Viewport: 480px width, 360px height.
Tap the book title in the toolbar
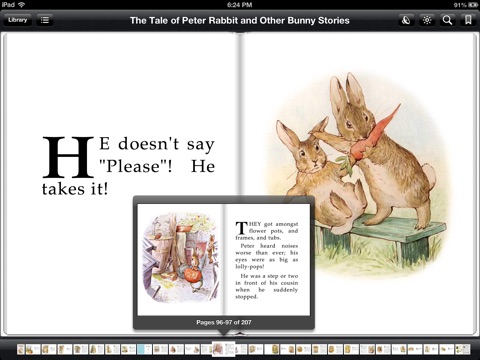click(x=240, y=21)
